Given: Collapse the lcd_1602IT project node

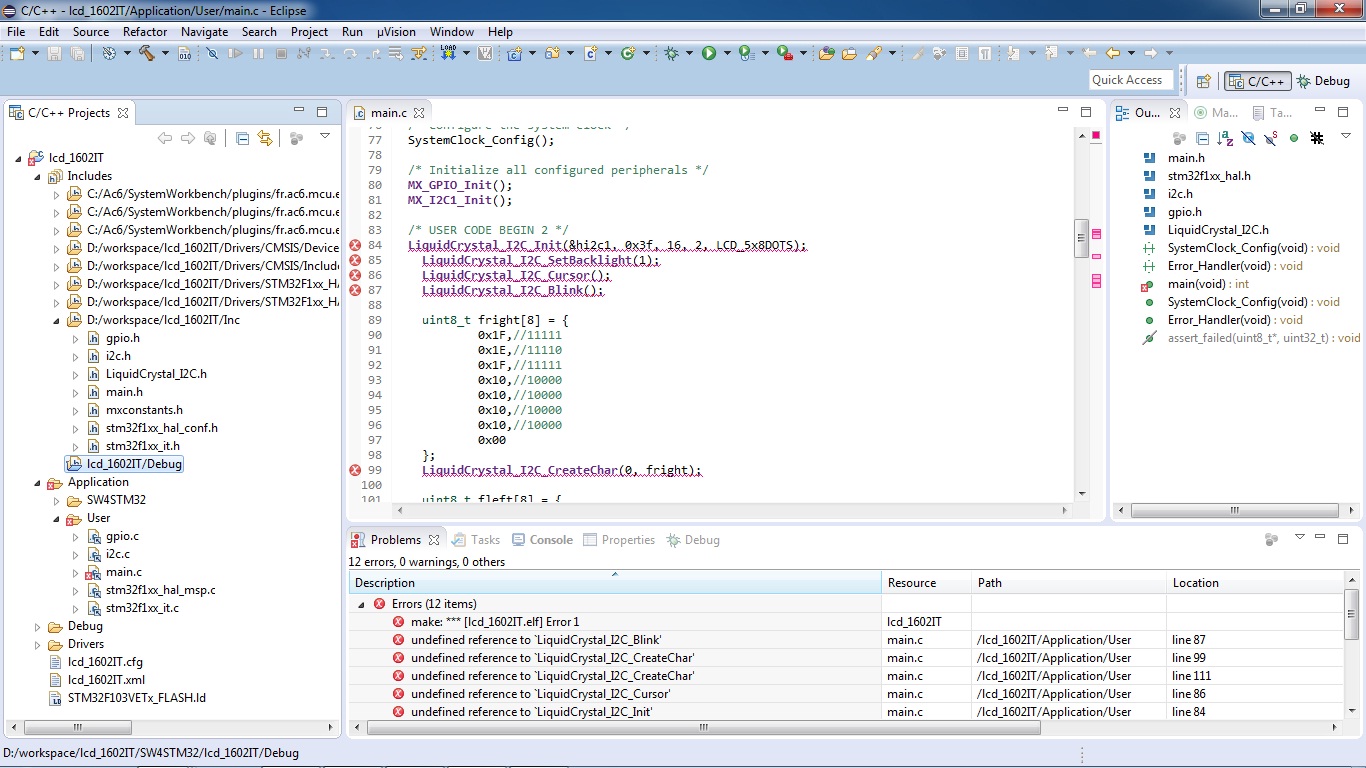Looking at the screenshot, I should pos(19,158).
